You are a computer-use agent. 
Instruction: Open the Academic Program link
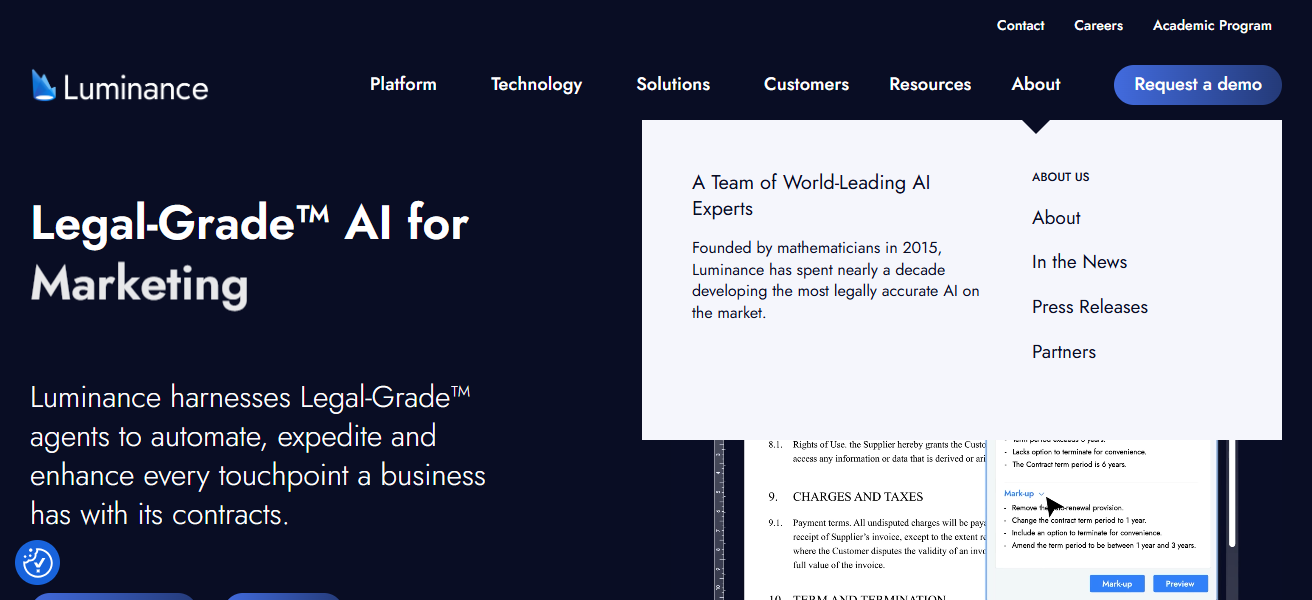coord(1212,26)
